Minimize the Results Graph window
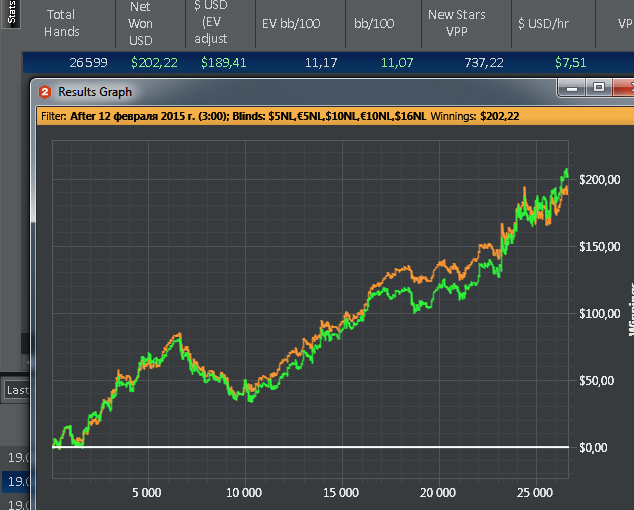634x510 pixels. coord(571,88)
